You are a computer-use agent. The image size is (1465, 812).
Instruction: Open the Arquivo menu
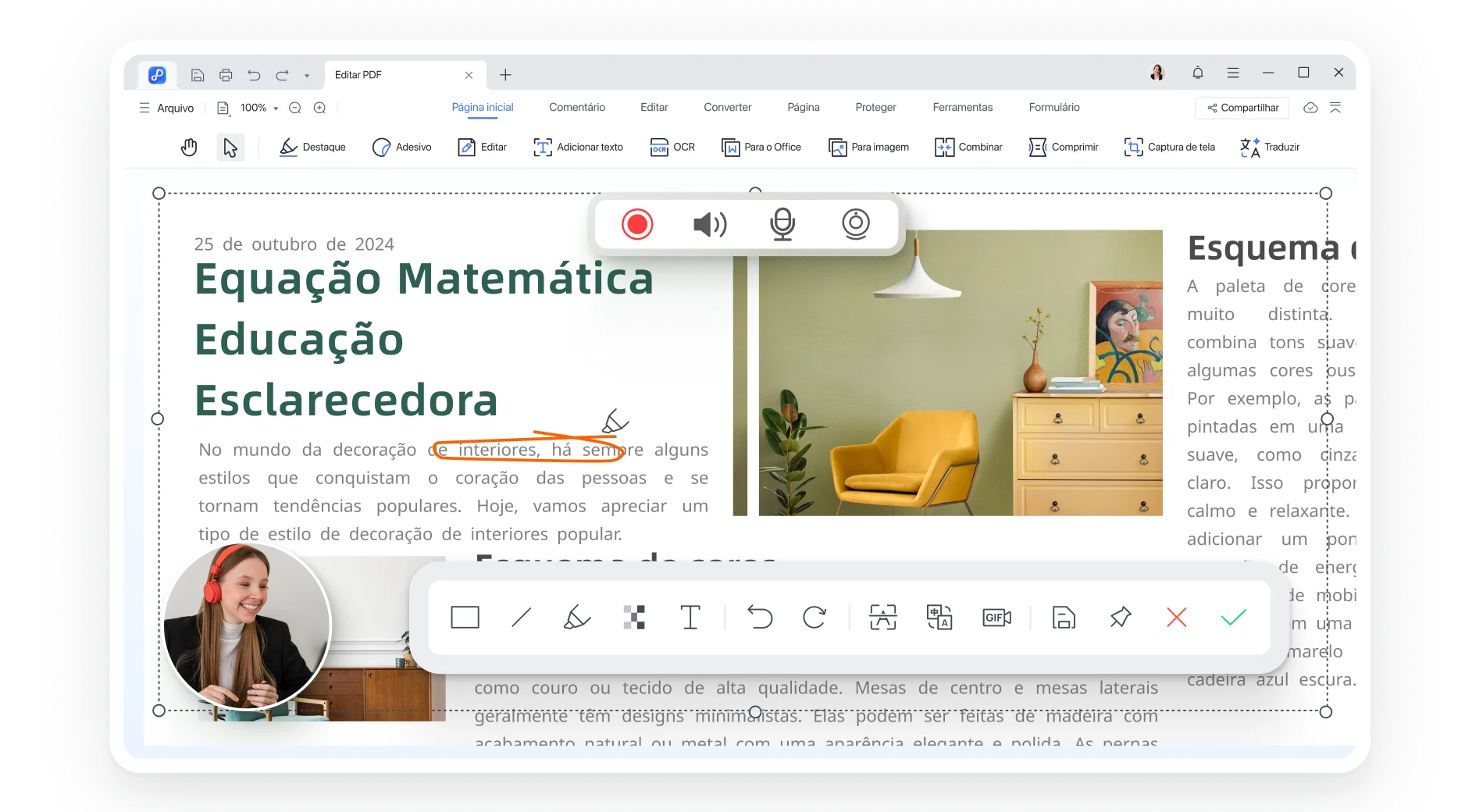[166, 108]
